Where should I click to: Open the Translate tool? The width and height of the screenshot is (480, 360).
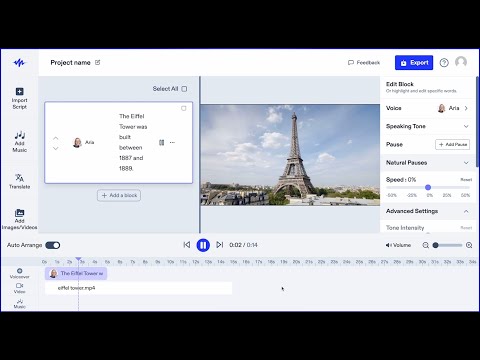coord(19,181)
